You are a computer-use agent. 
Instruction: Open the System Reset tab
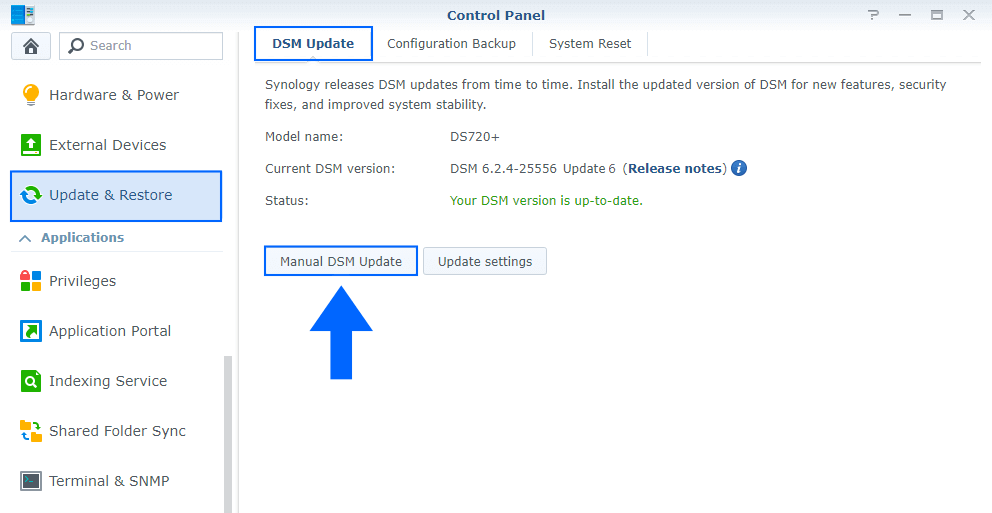[x=590, y=44]
